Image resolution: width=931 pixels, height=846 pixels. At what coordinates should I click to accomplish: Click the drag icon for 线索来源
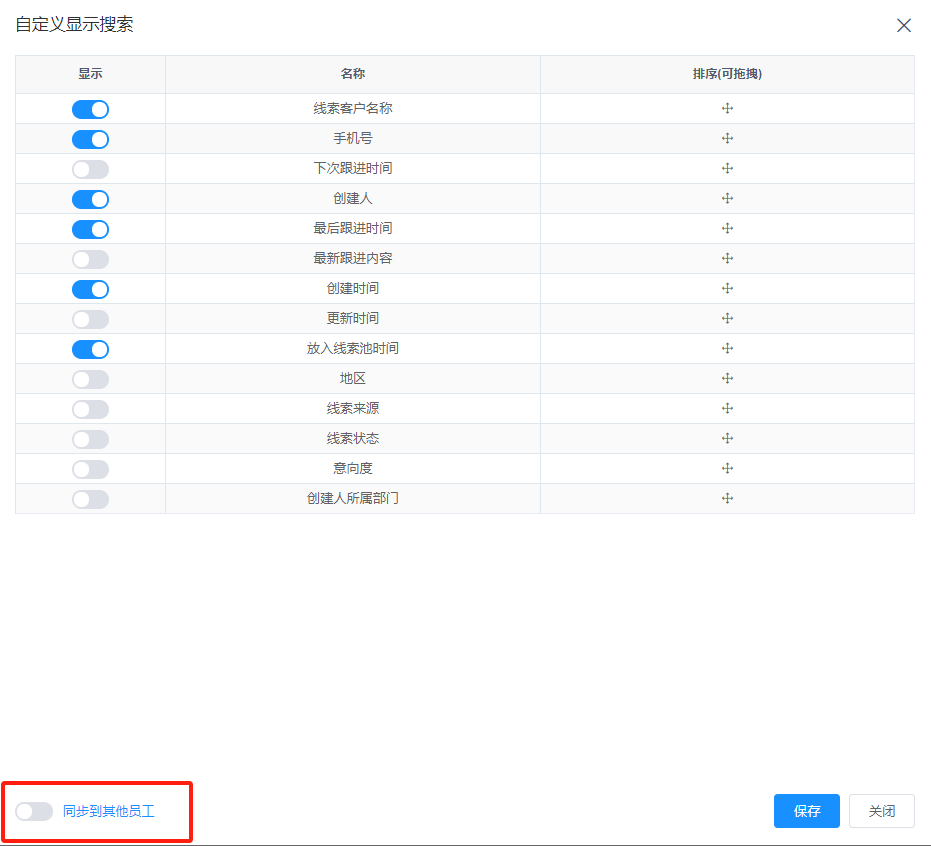coord(727,409)
